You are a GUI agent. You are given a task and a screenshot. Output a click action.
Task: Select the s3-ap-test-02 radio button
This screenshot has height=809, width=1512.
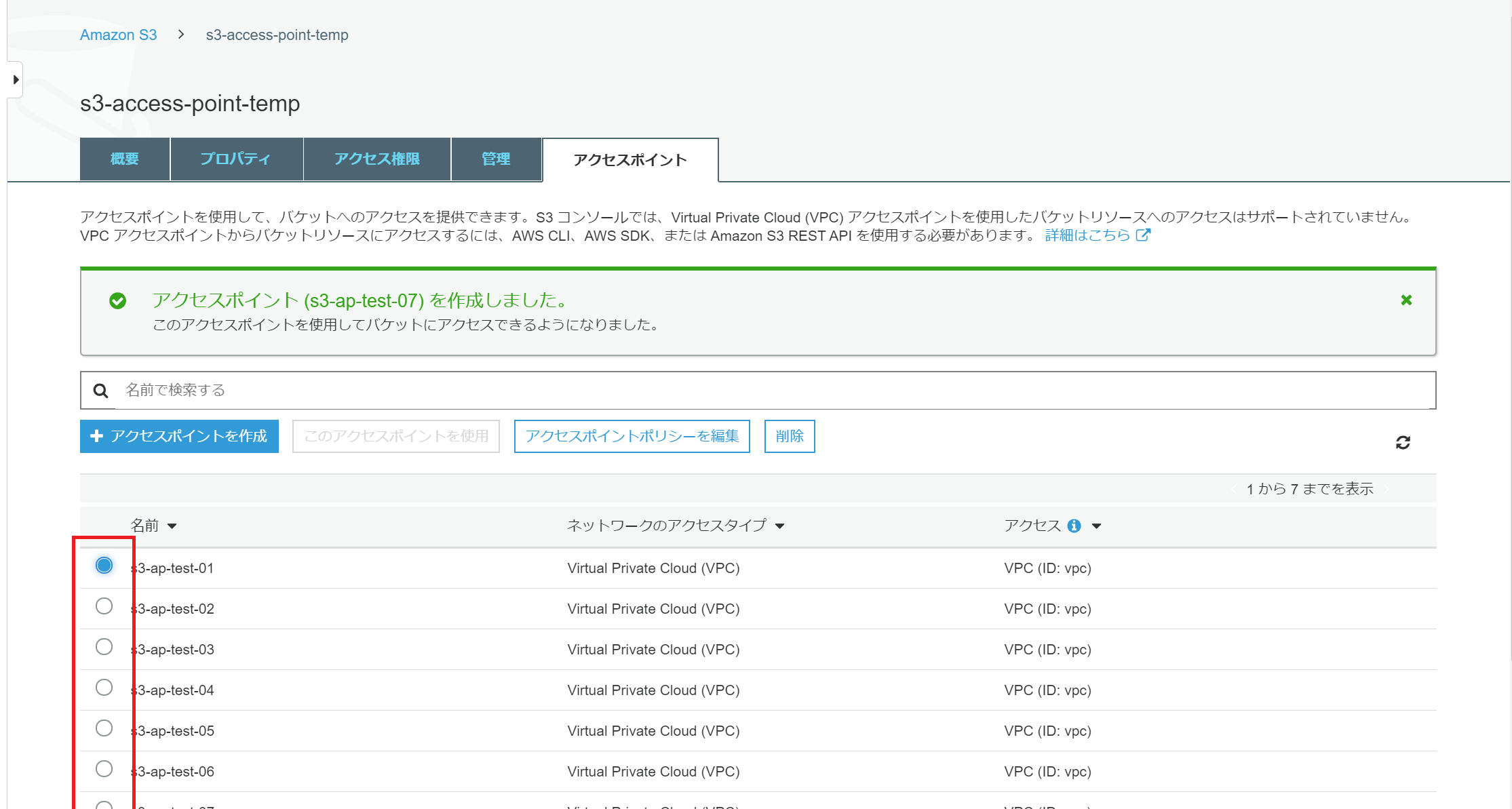tap(104, 606)
